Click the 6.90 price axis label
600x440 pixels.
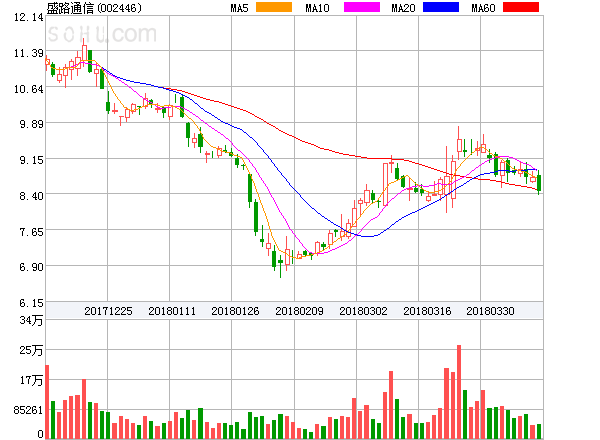tap(31, 267)
